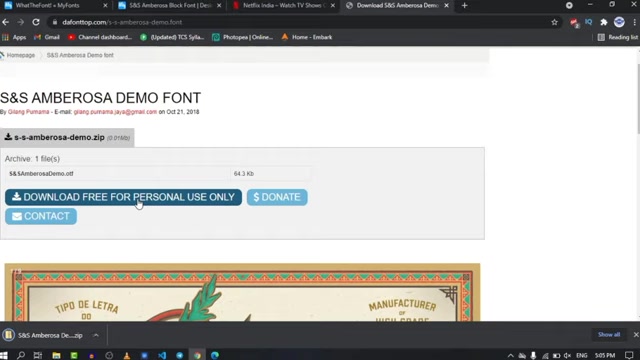Open the Gmail bookmark

pyautogui.click(x=47, y=37)
